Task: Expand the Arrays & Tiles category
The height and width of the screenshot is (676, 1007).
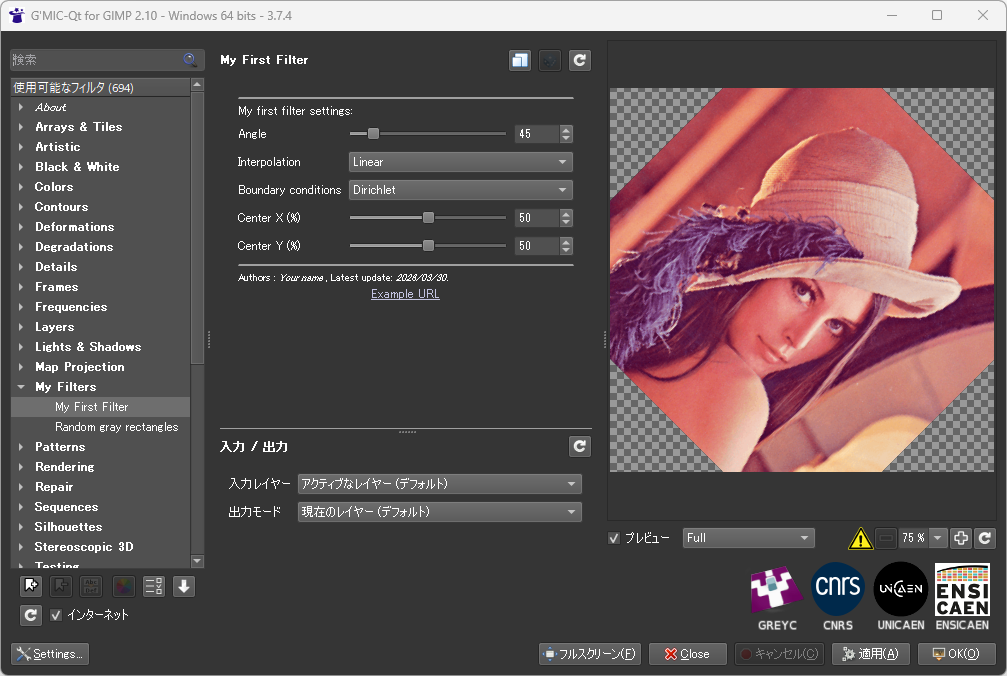Action: [x=21, y=127]
